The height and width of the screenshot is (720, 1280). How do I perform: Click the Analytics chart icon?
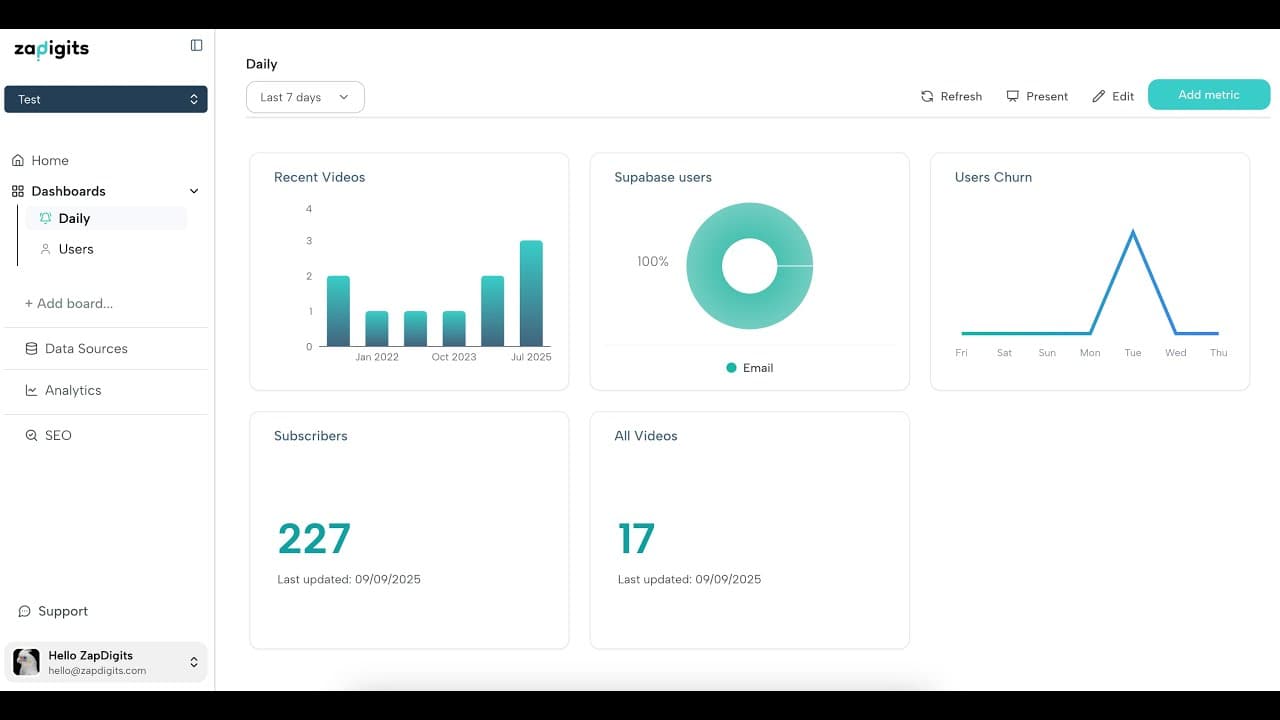tap(32, 391)
